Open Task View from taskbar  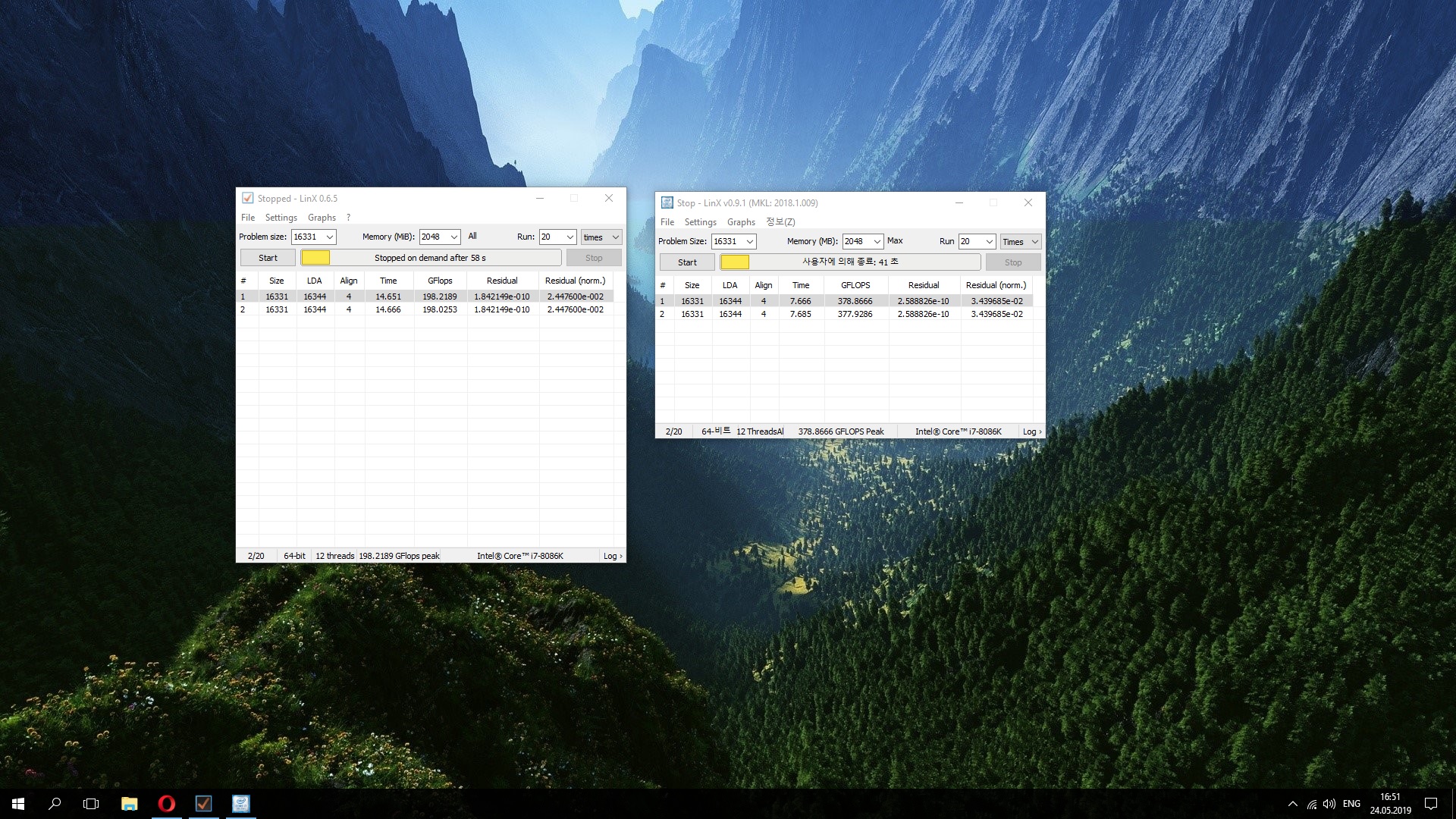[91, 804]
